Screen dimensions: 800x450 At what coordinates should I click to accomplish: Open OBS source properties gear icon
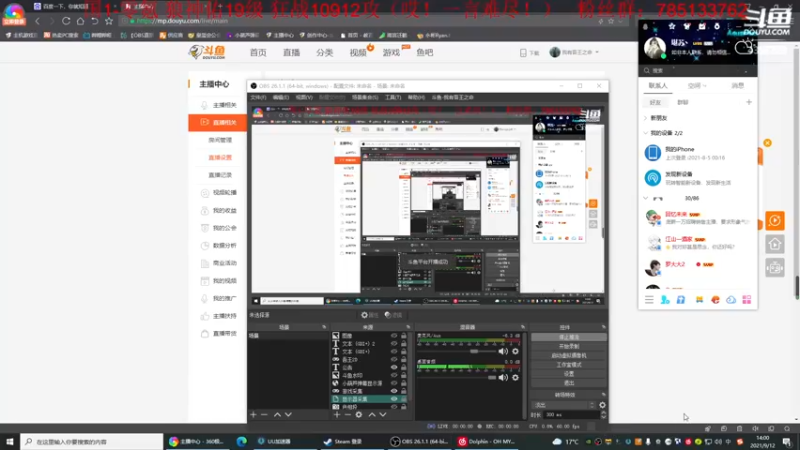359,415
